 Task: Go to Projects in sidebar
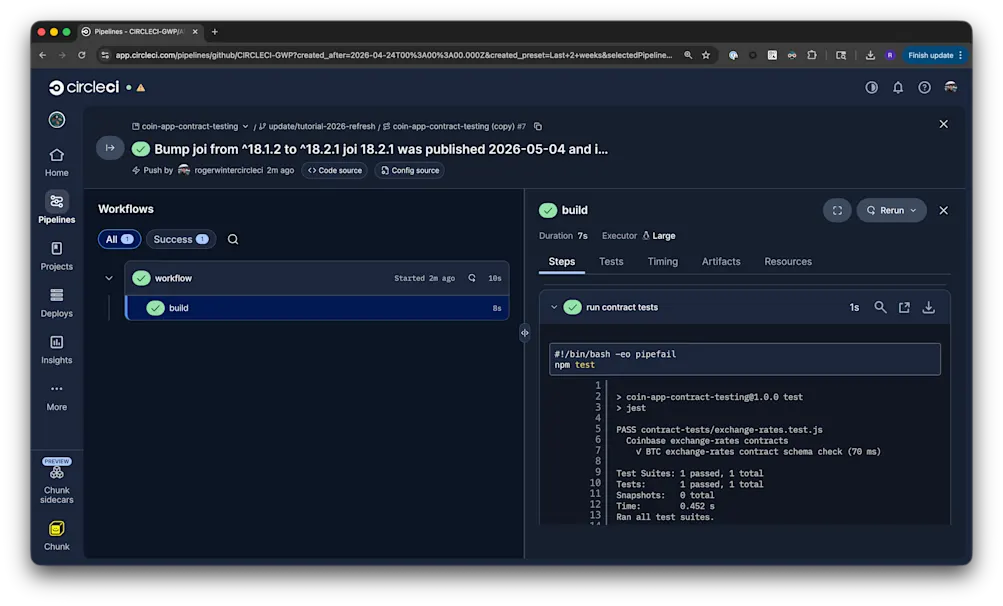(x=56, y=256)
